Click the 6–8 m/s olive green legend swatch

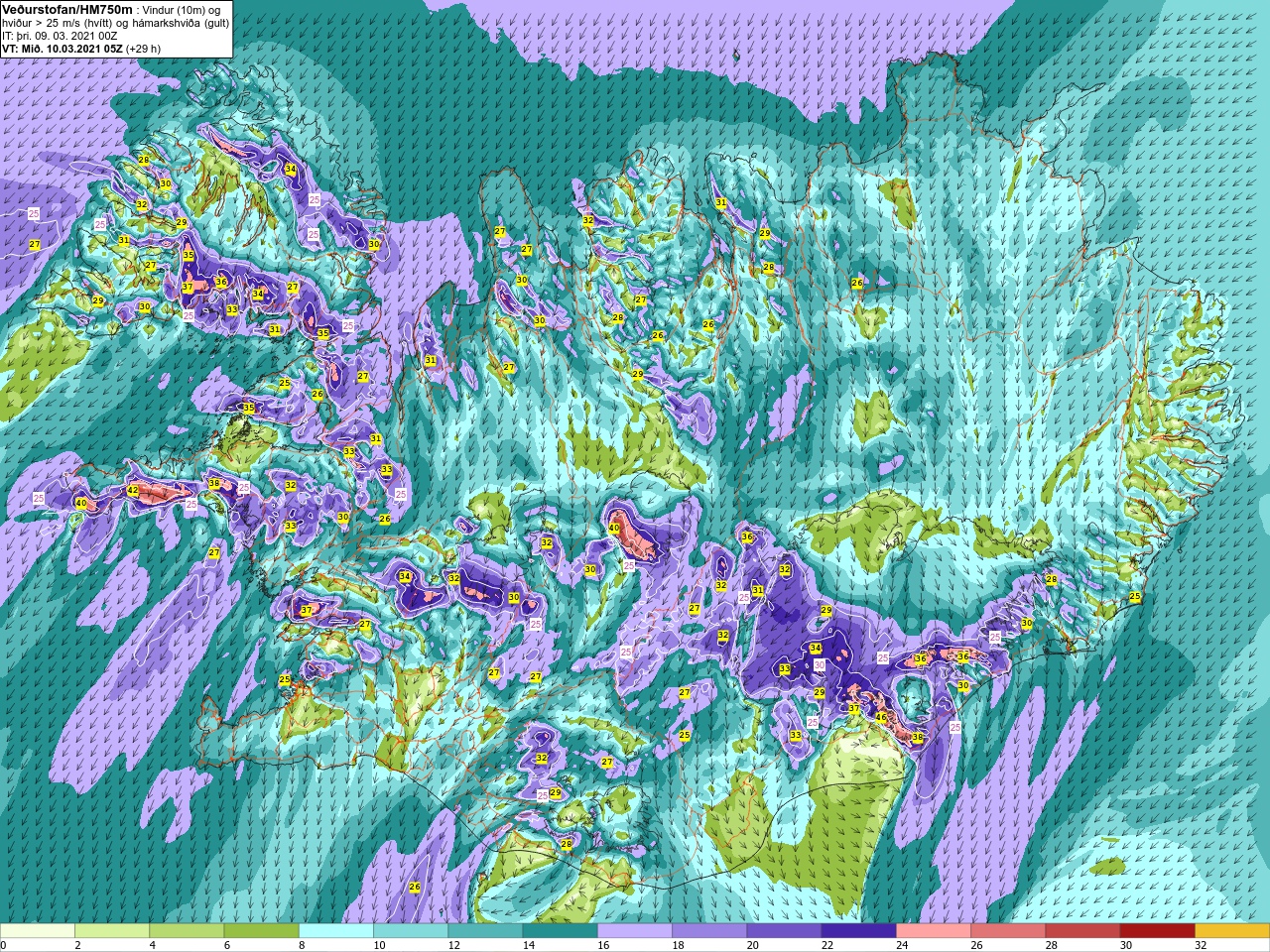point(261,931)
